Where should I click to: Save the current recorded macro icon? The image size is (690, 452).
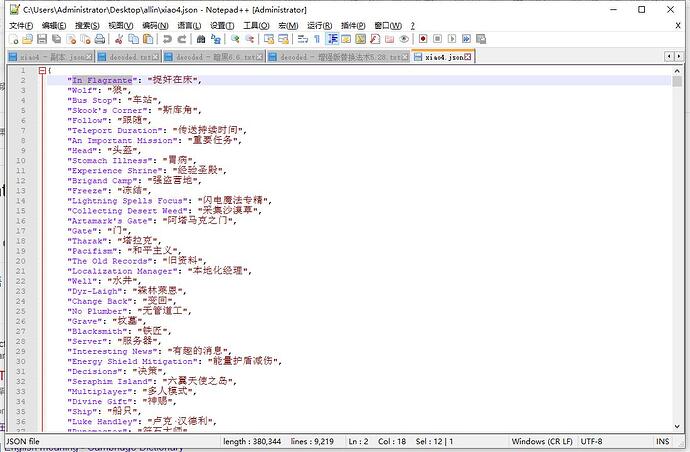coord(481,39)
